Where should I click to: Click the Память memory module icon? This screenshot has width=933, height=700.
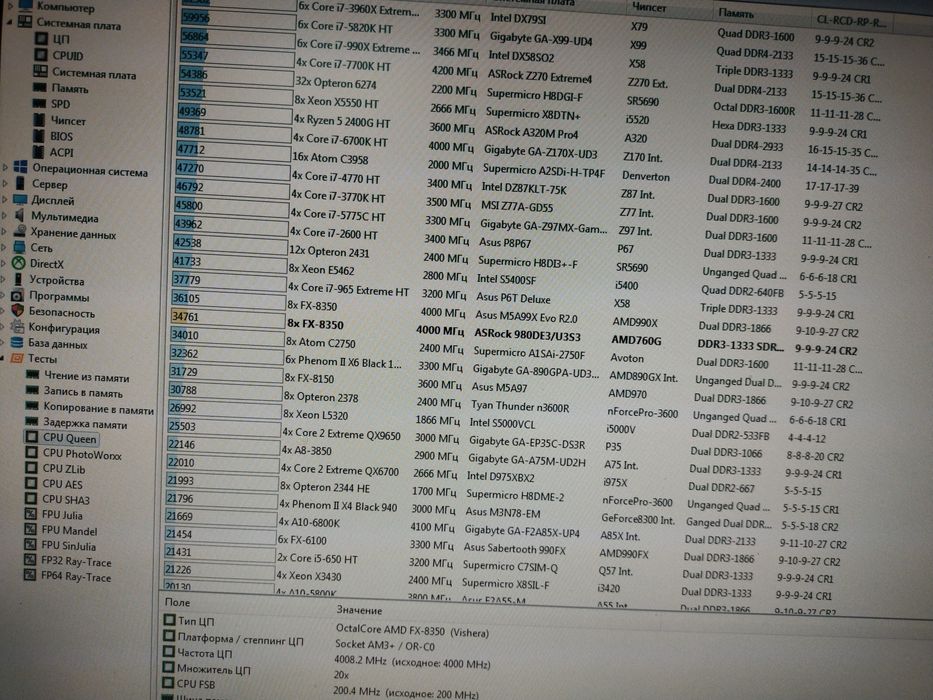(40, 88)
